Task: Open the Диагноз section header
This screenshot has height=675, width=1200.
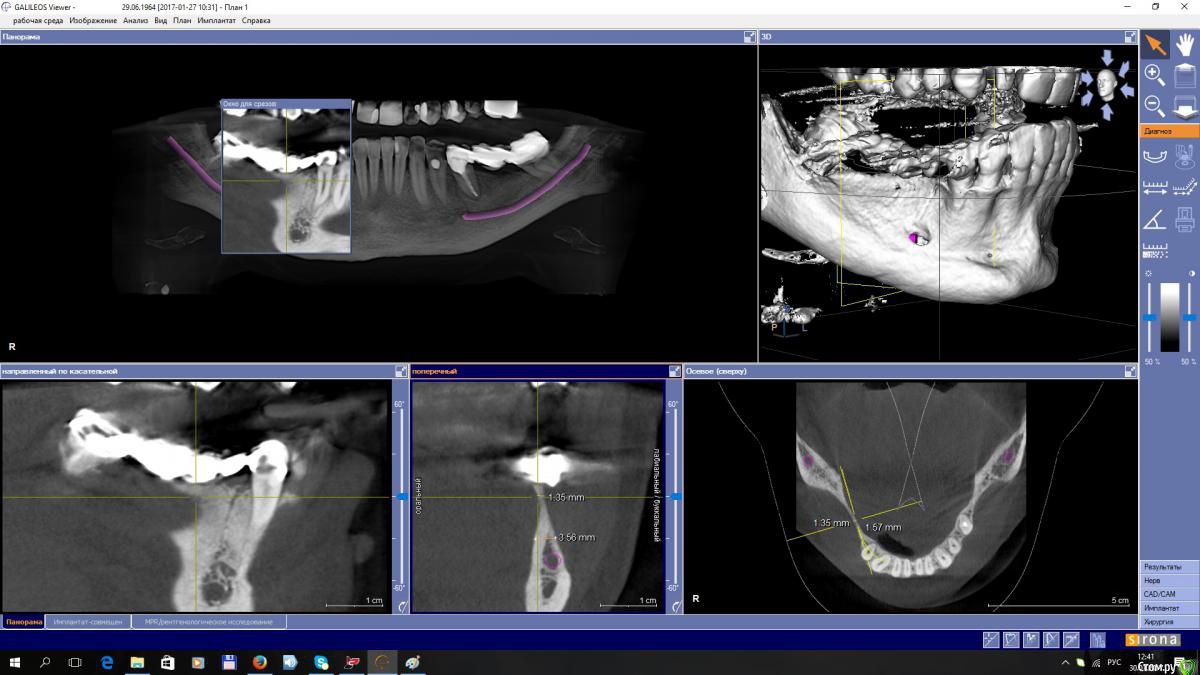Action: (x=1169, y=131)
